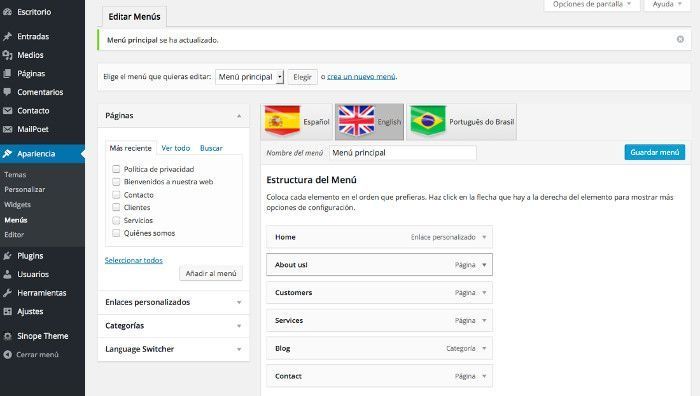700x396 pixels.
Task: Check the Política de privacidad checkbox
Action: pos(116,169)
